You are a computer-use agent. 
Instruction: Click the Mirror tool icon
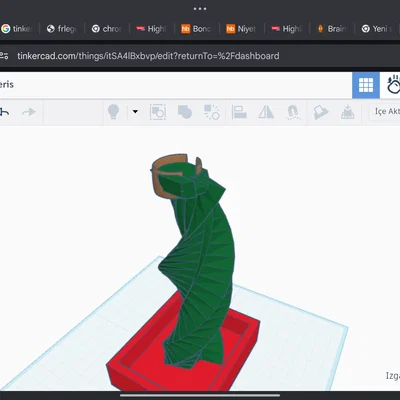266,112
